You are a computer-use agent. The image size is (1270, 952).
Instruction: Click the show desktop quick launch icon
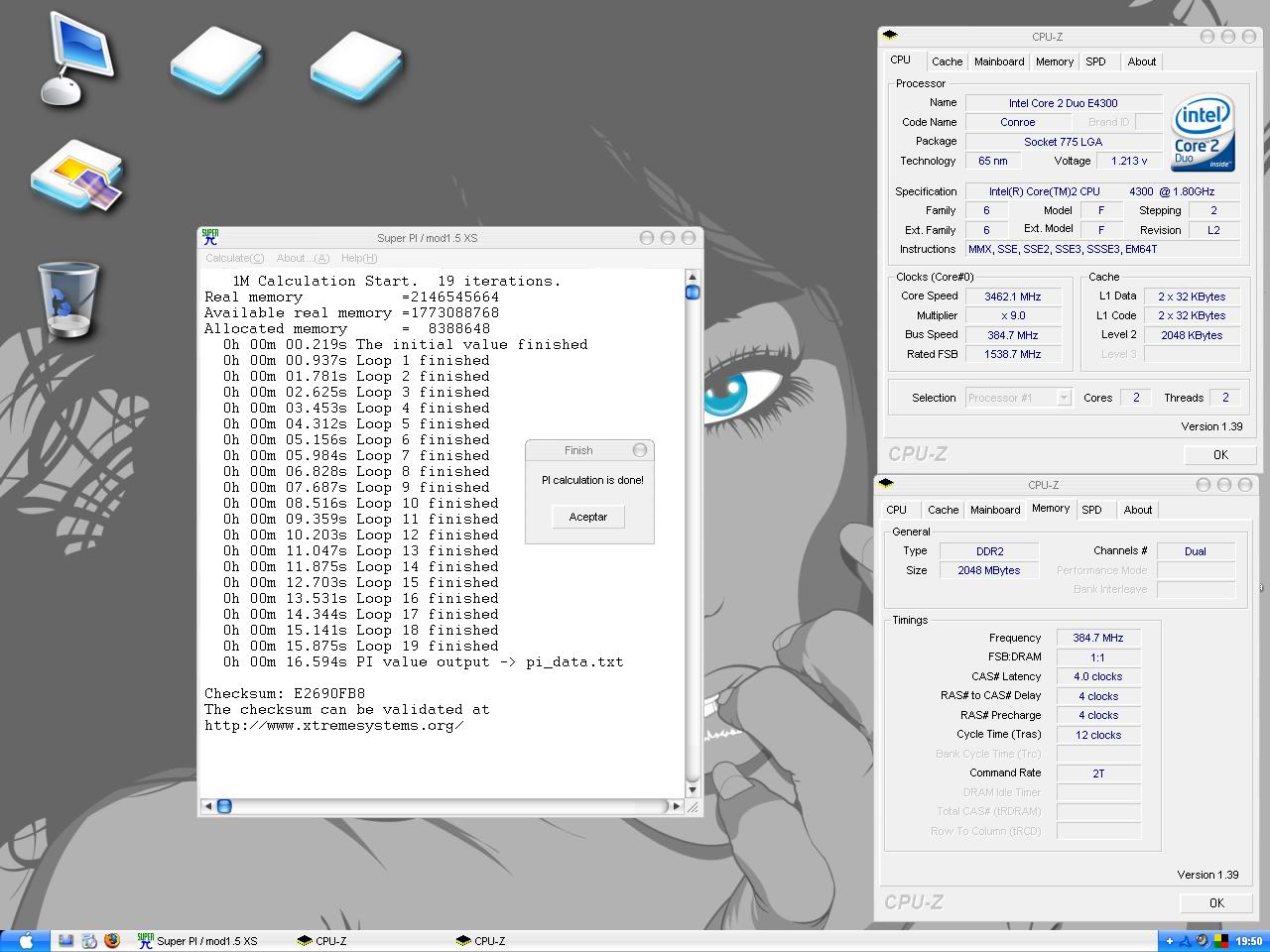coord(65,941)
